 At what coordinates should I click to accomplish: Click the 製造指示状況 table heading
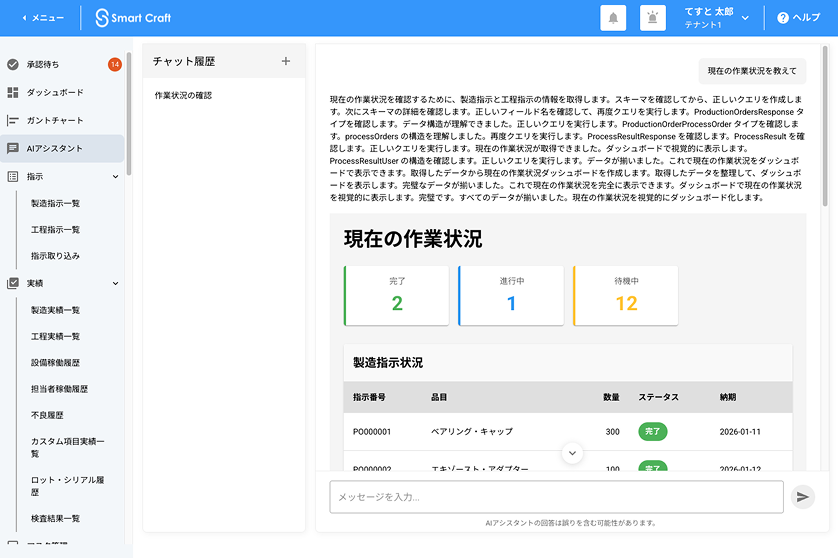(388, 363)
